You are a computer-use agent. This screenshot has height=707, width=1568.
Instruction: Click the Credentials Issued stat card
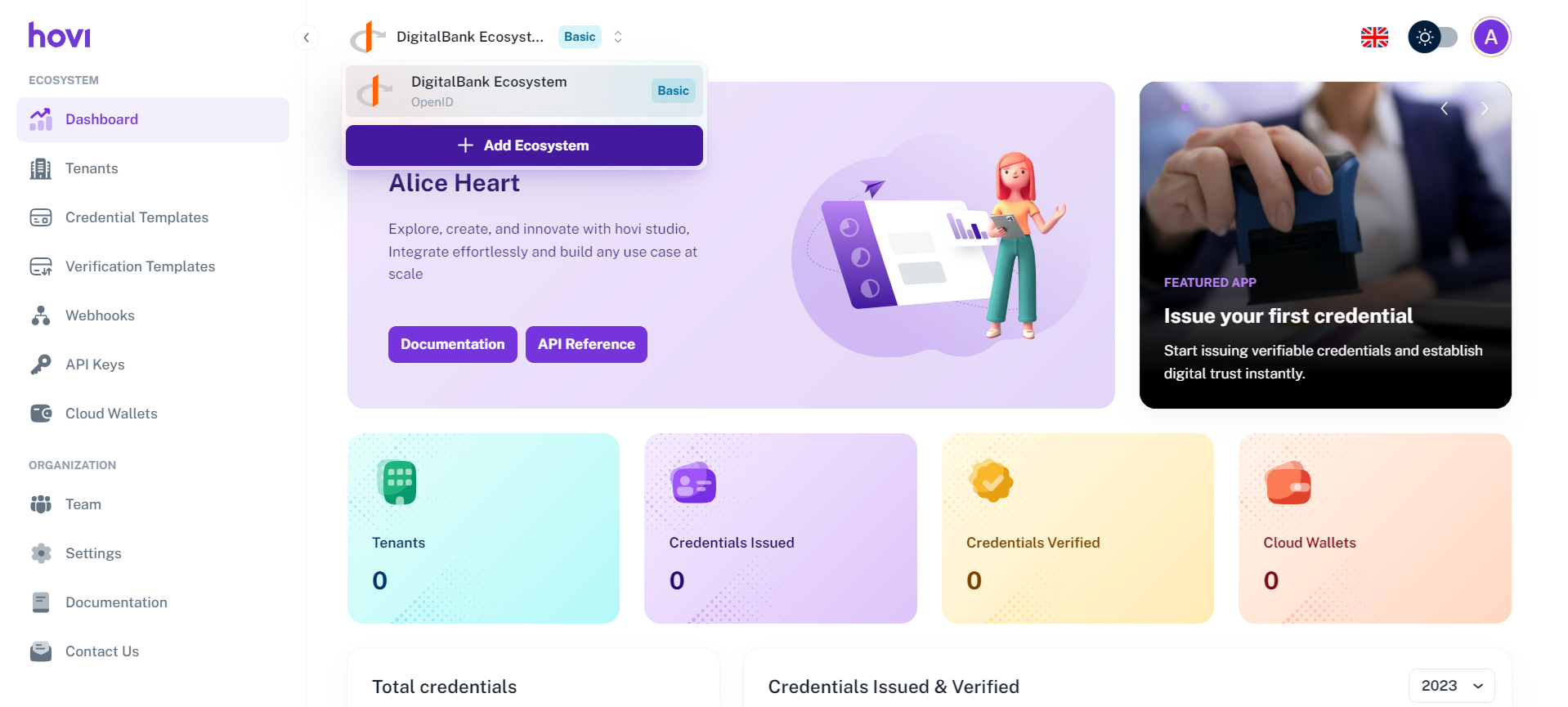(780, 528)
